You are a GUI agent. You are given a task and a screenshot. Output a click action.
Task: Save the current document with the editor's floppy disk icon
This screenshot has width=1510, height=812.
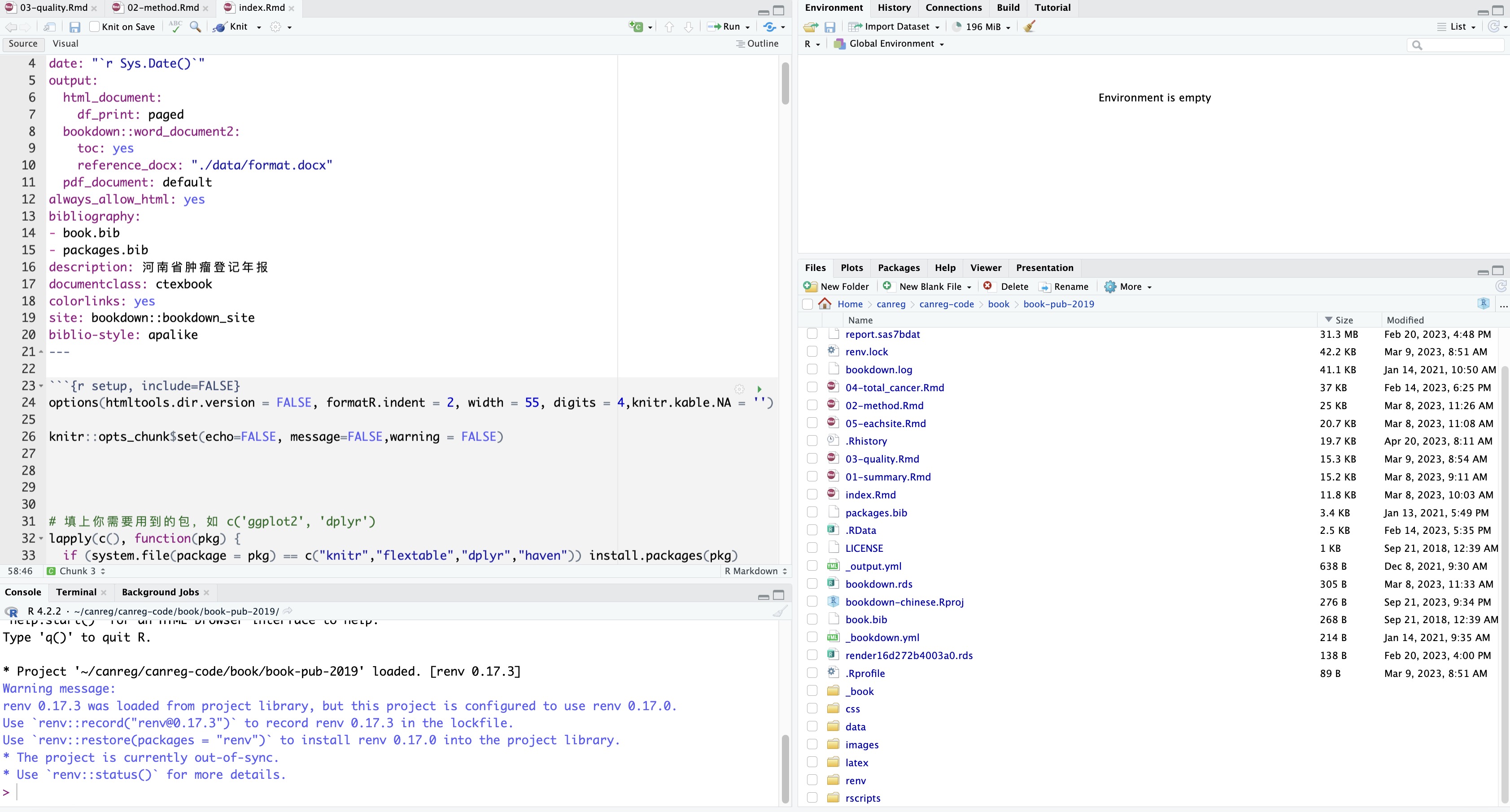pyautogui.click(x=74, y=27)
